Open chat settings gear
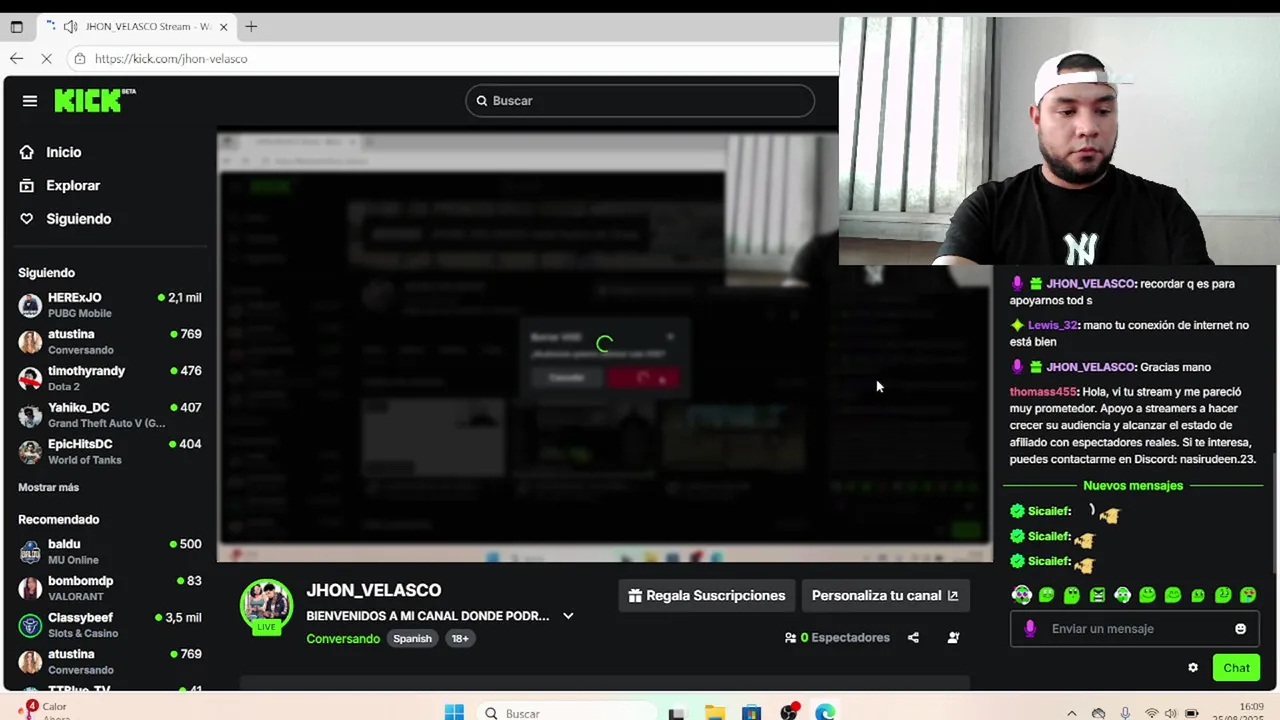Viewport: 1280px width, 720px height. 1193,667
